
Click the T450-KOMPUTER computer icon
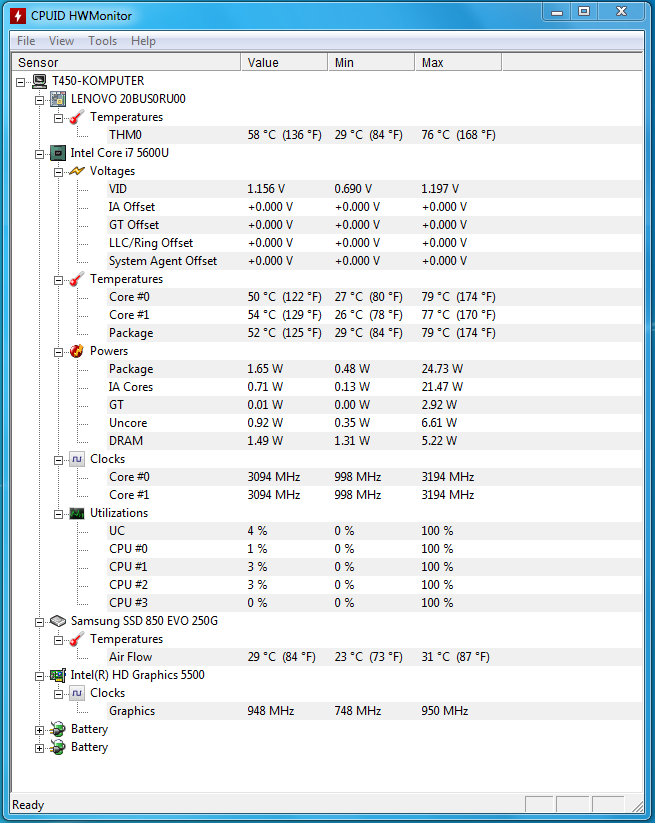coord(39,81)
